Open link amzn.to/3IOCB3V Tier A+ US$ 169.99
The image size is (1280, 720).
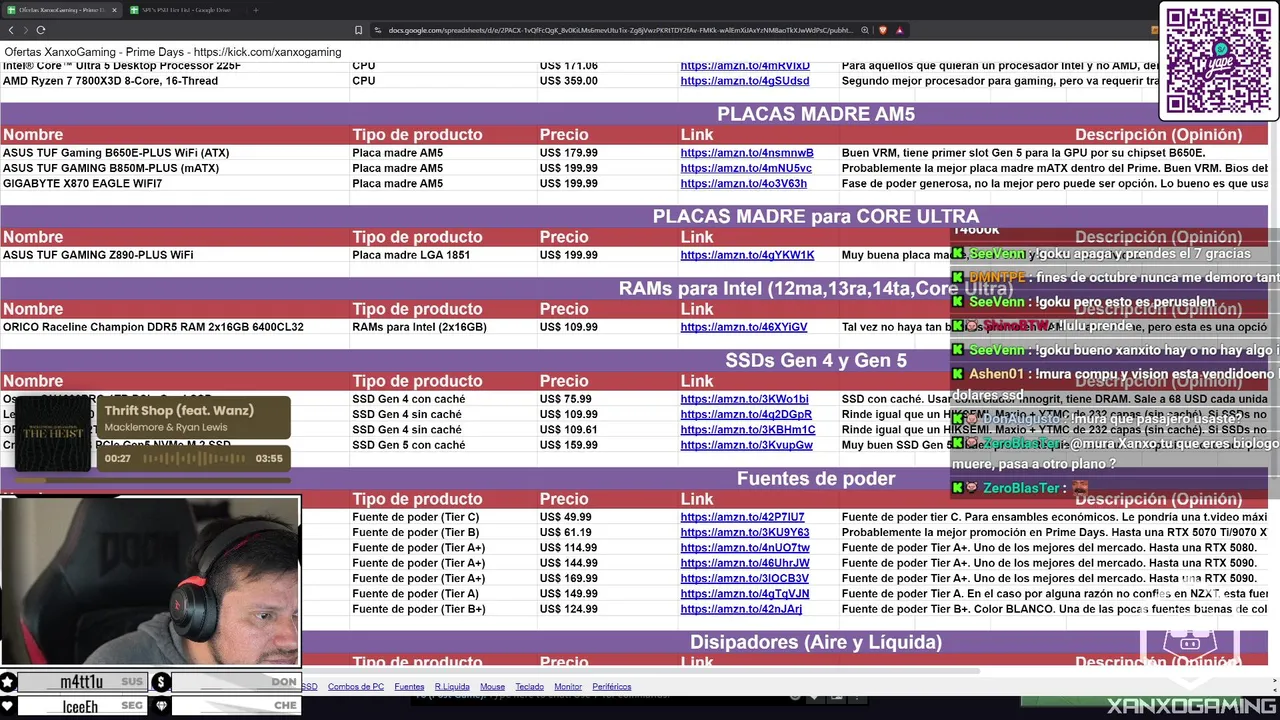pos(745,578)
